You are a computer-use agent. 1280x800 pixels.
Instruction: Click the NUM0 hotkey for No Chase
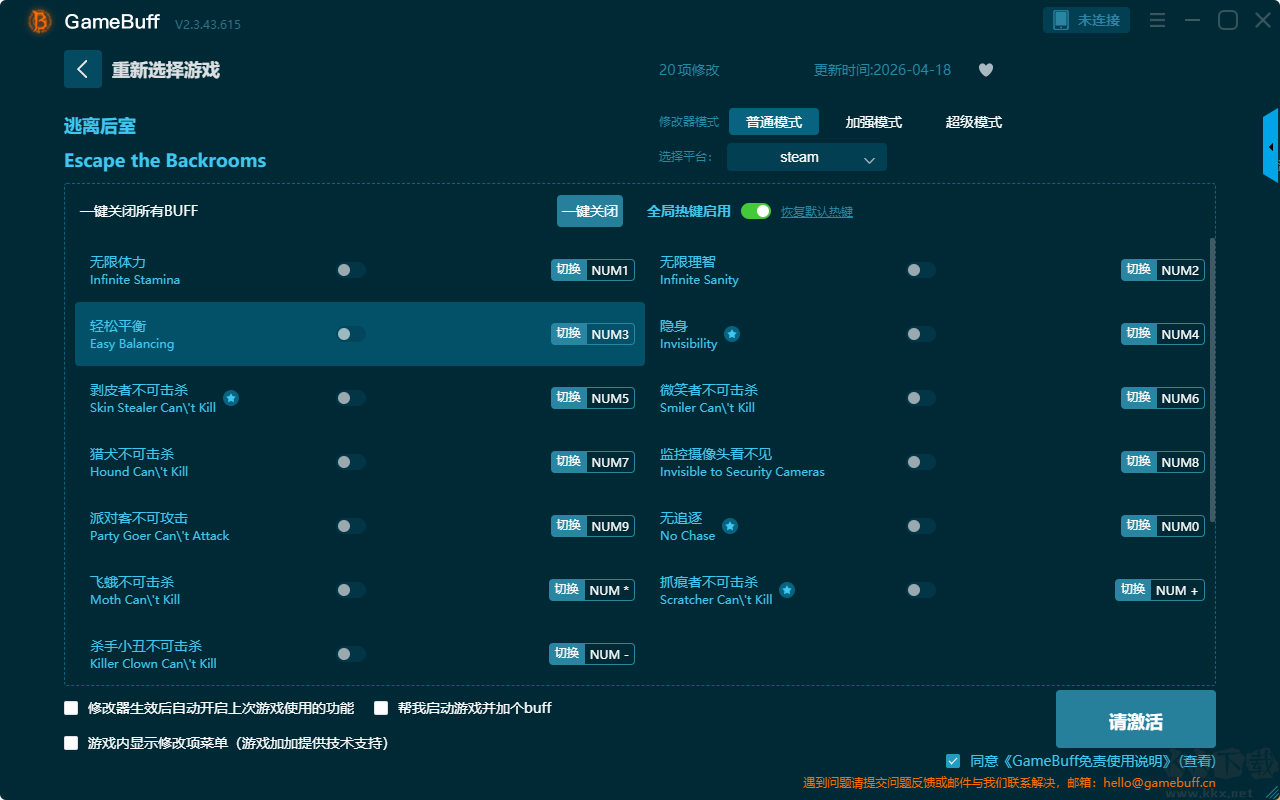tap(1163, 526)
